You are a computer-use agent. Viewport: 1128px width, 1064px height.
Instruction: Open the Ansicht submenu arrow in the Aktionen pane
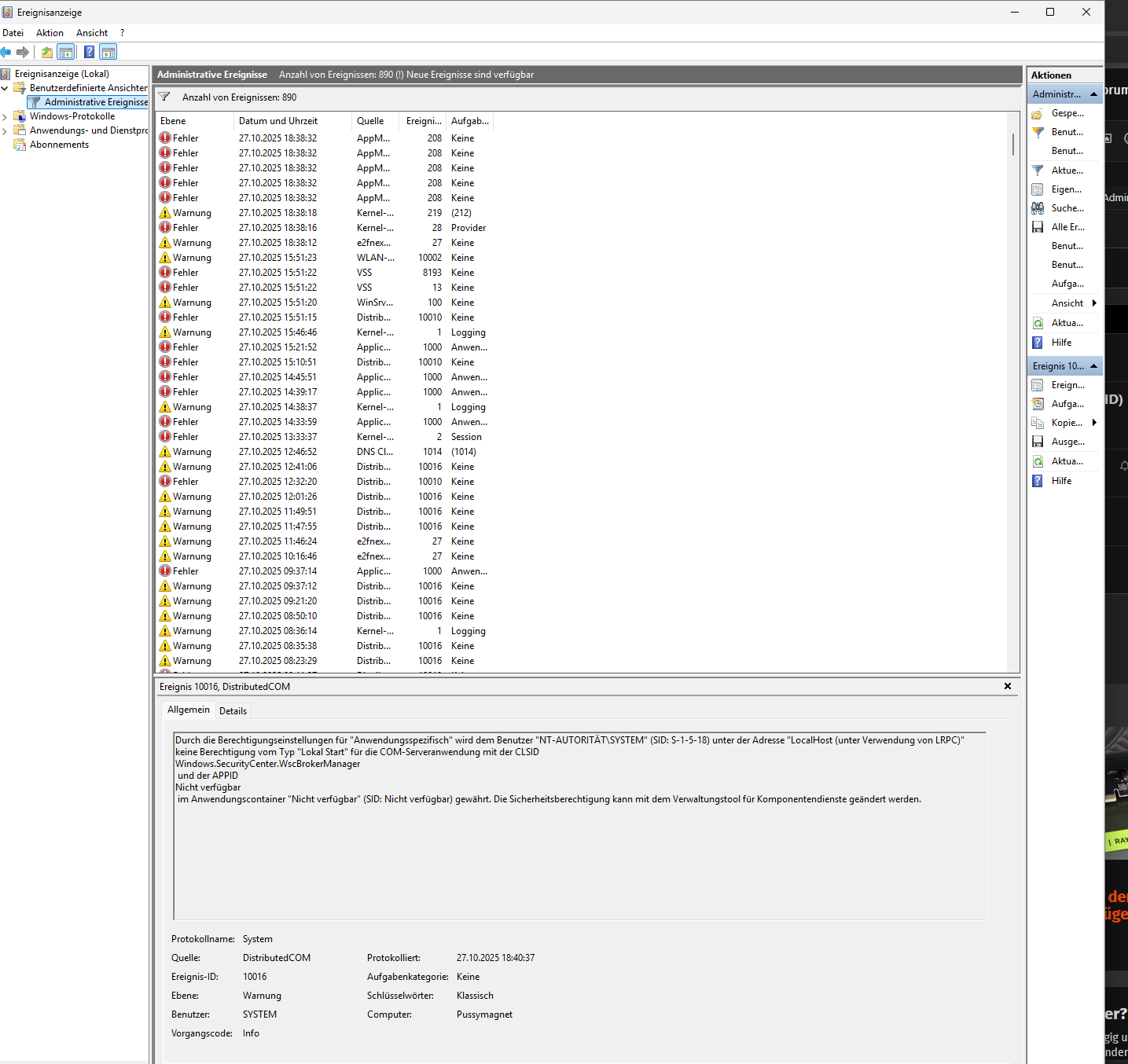click(1094, 303)
